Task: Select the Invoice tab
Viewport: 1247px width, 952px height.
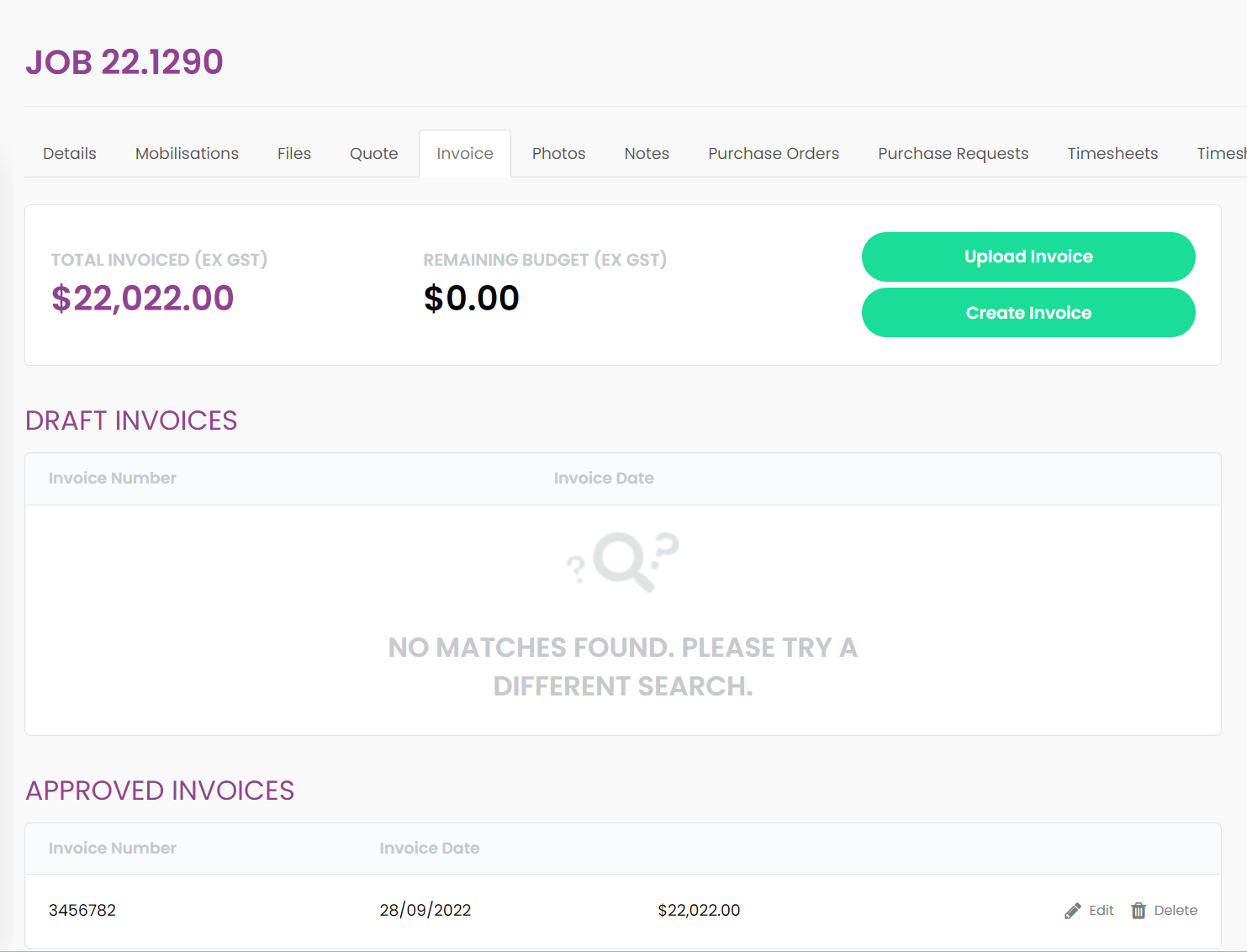Action: click(x=465, y=153)
